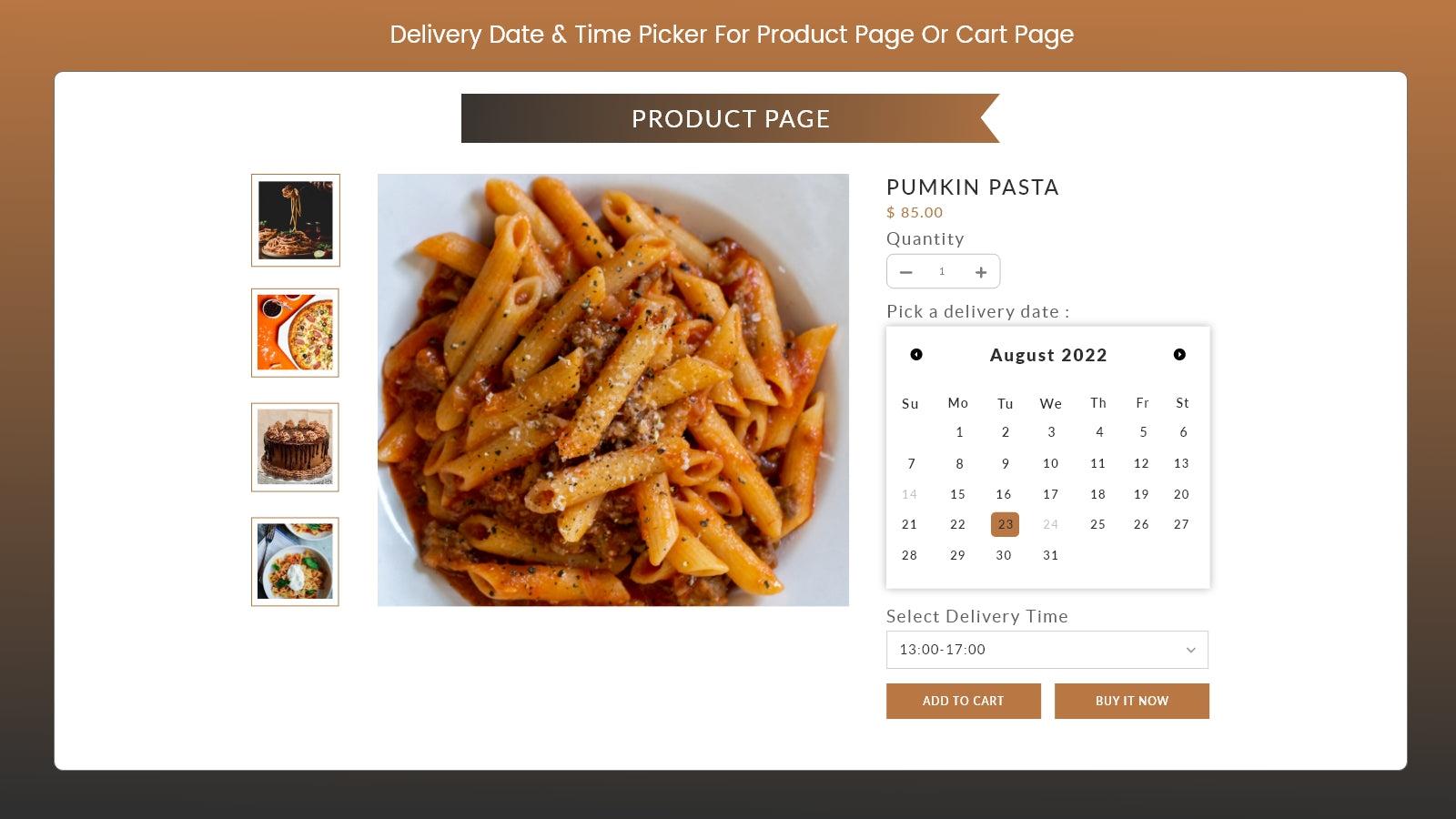The width and height of the screenshot is (1456, 819).
Task: Select the chocolate cake thumbnail
Action: coord(295,447)
